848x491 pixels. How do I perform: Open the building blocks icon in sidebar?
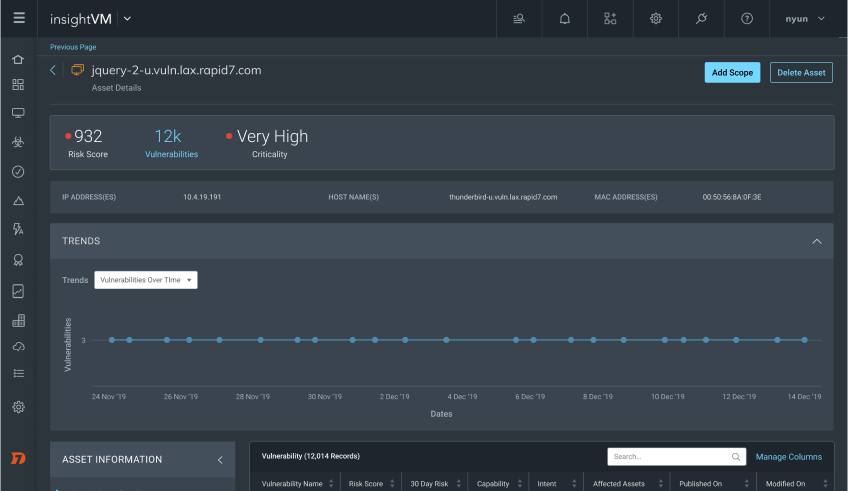point(18,321)
